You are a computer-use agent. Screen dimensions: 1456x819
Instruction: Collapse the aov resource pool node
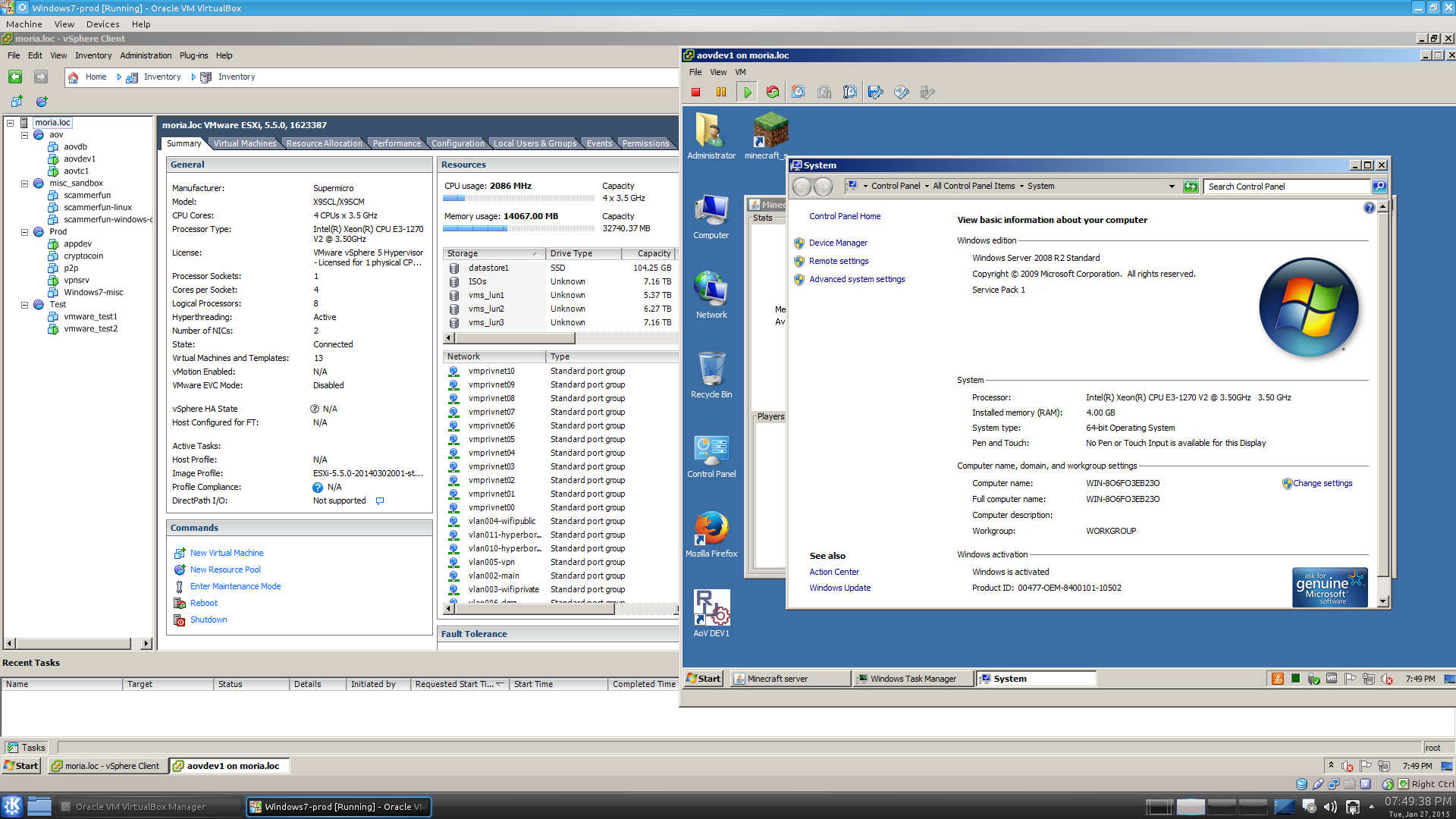[24, 135]
